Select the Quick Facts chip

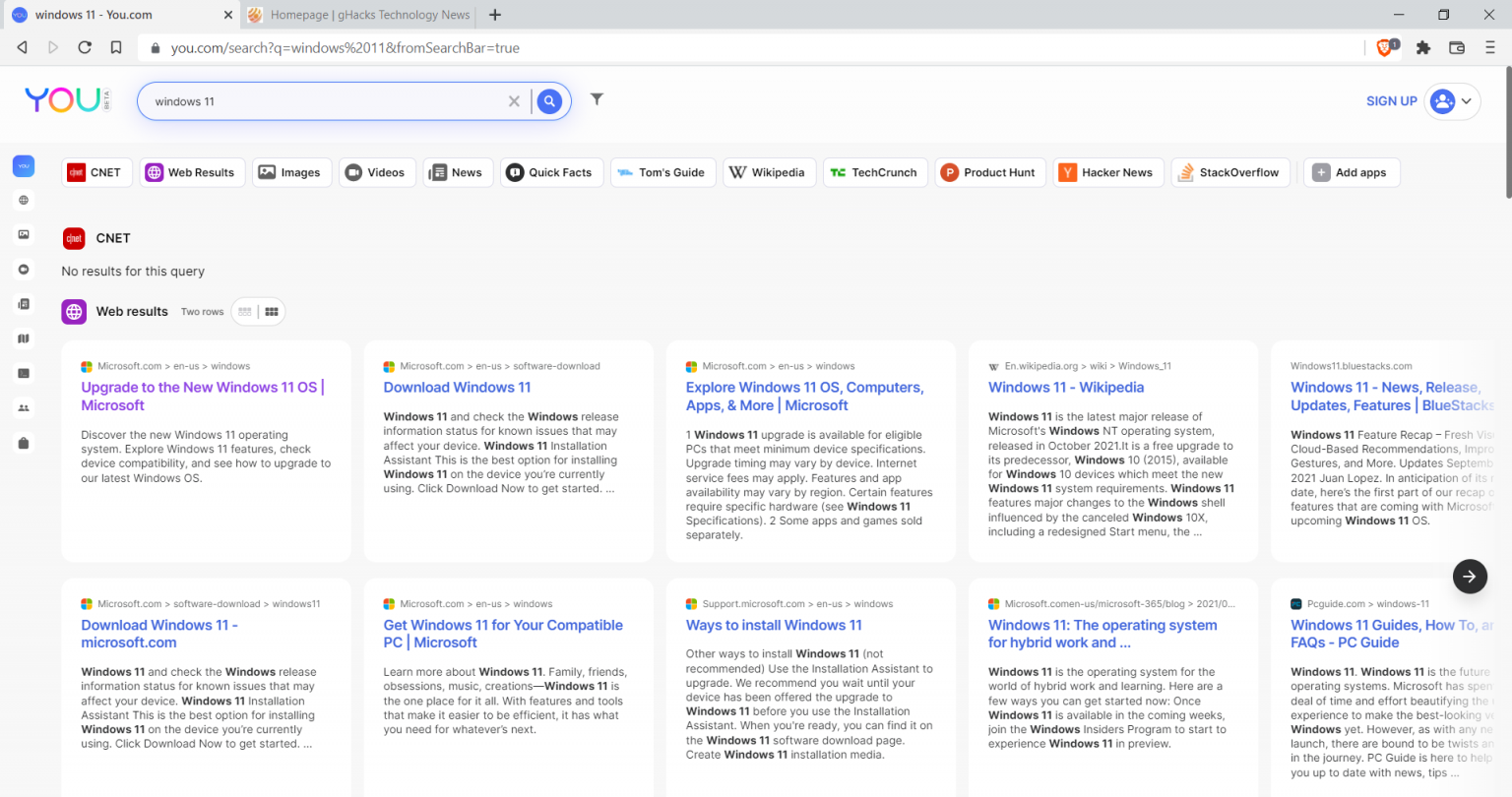(x=551, y=172)
